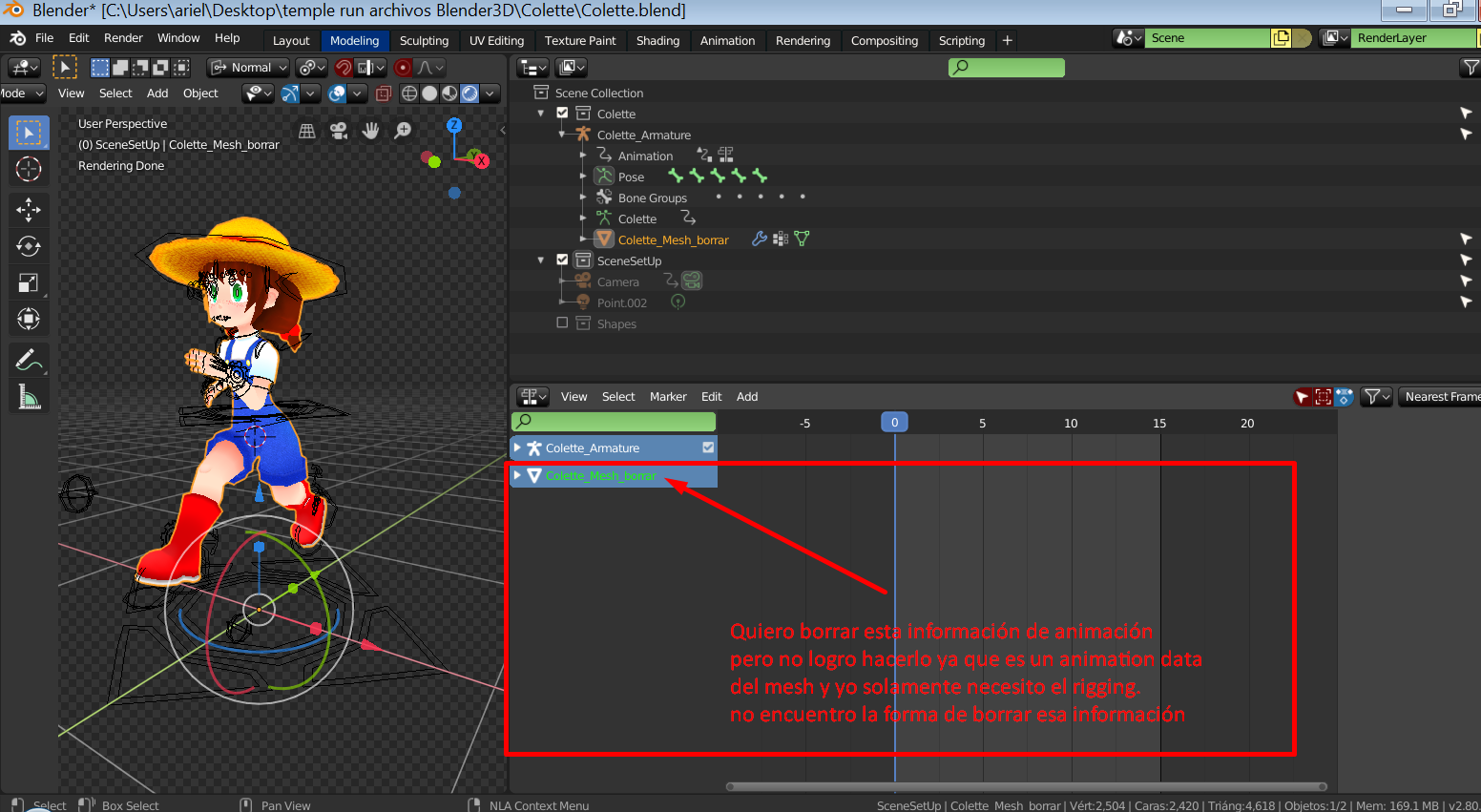Open the Normal transform orientation dropdown

249,68
